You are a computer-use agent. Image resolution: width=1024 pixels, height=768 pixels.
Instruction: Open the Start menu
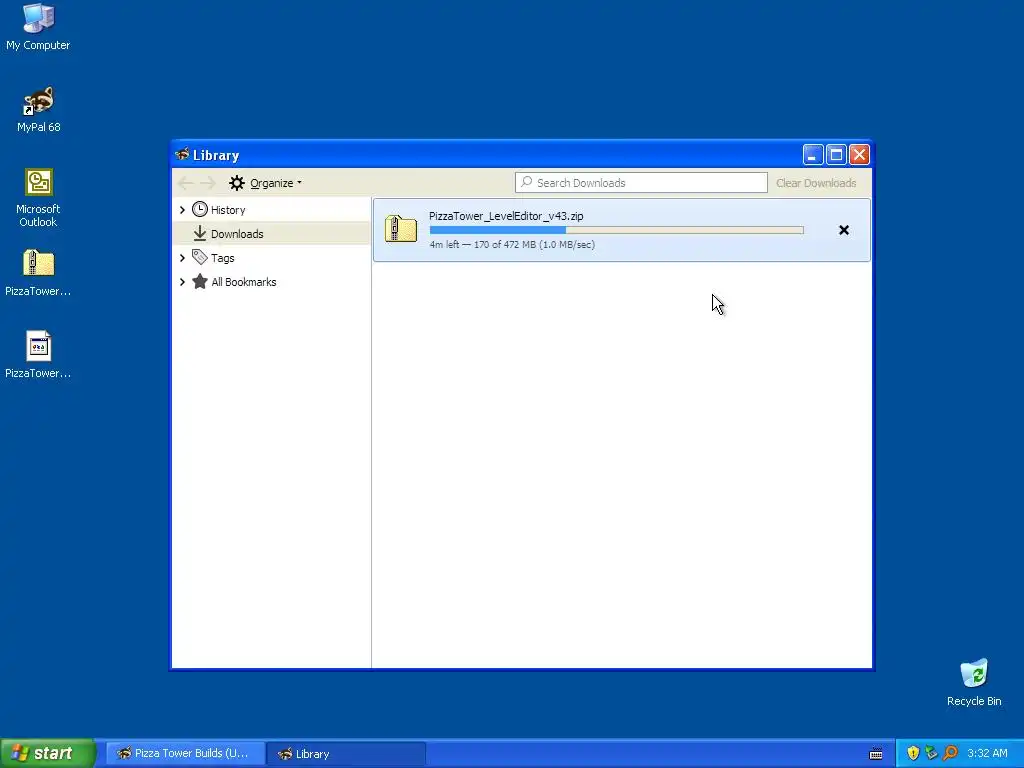48,753
